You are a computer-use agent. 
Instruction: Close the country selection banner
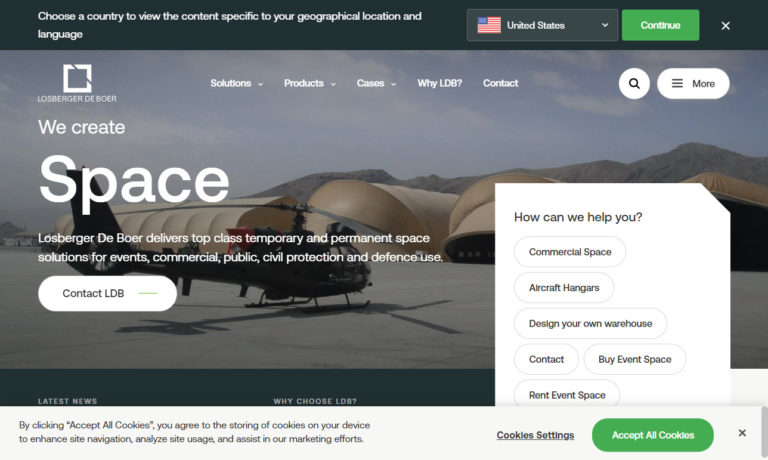pos(726,25)
